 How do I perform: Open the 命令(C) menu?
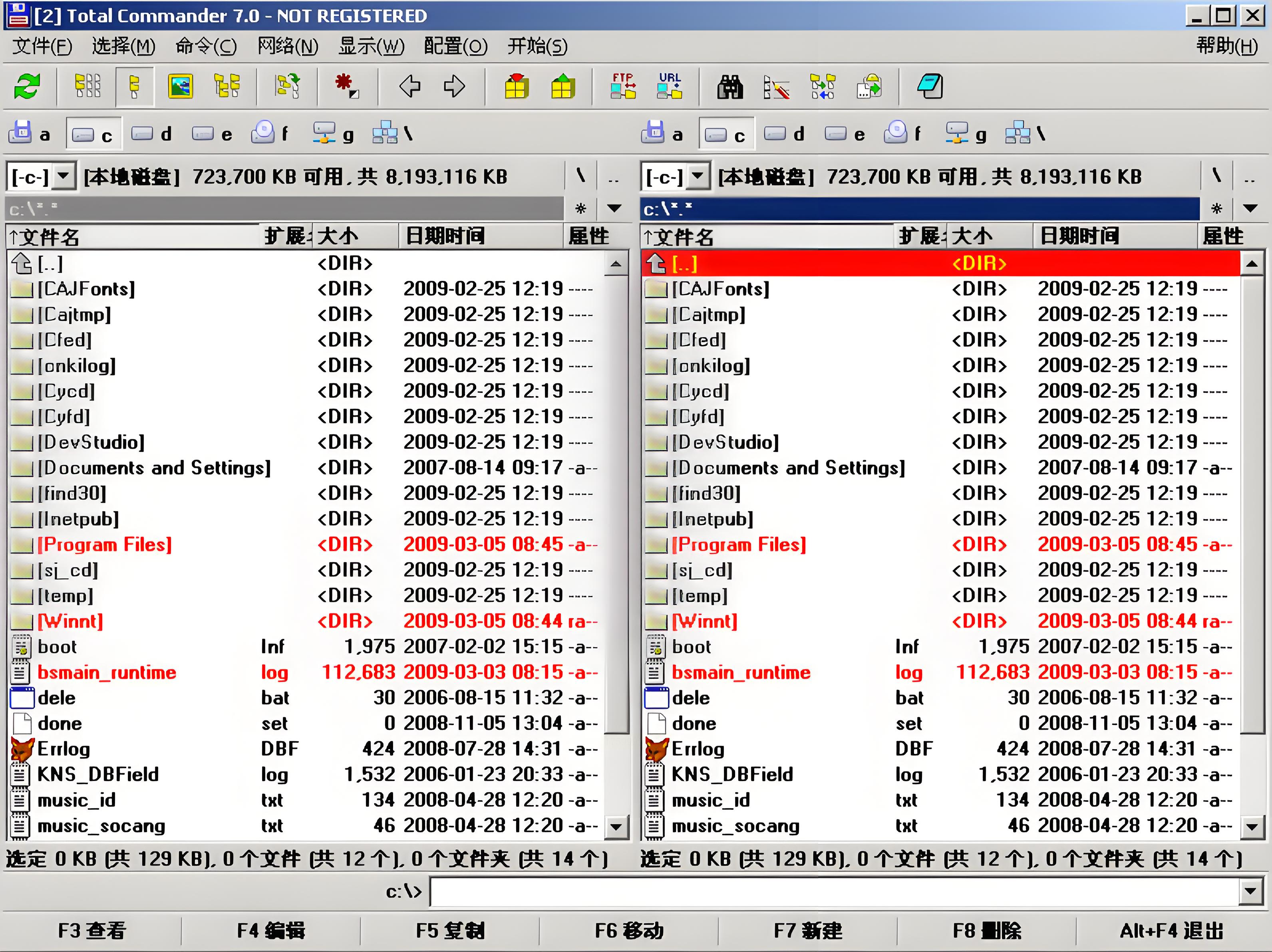tap(206, 46)
